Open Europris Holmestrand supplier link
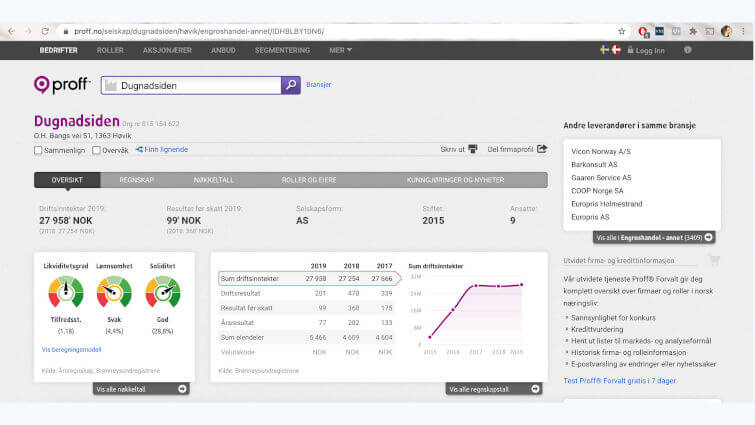 [x=607, y=204]
